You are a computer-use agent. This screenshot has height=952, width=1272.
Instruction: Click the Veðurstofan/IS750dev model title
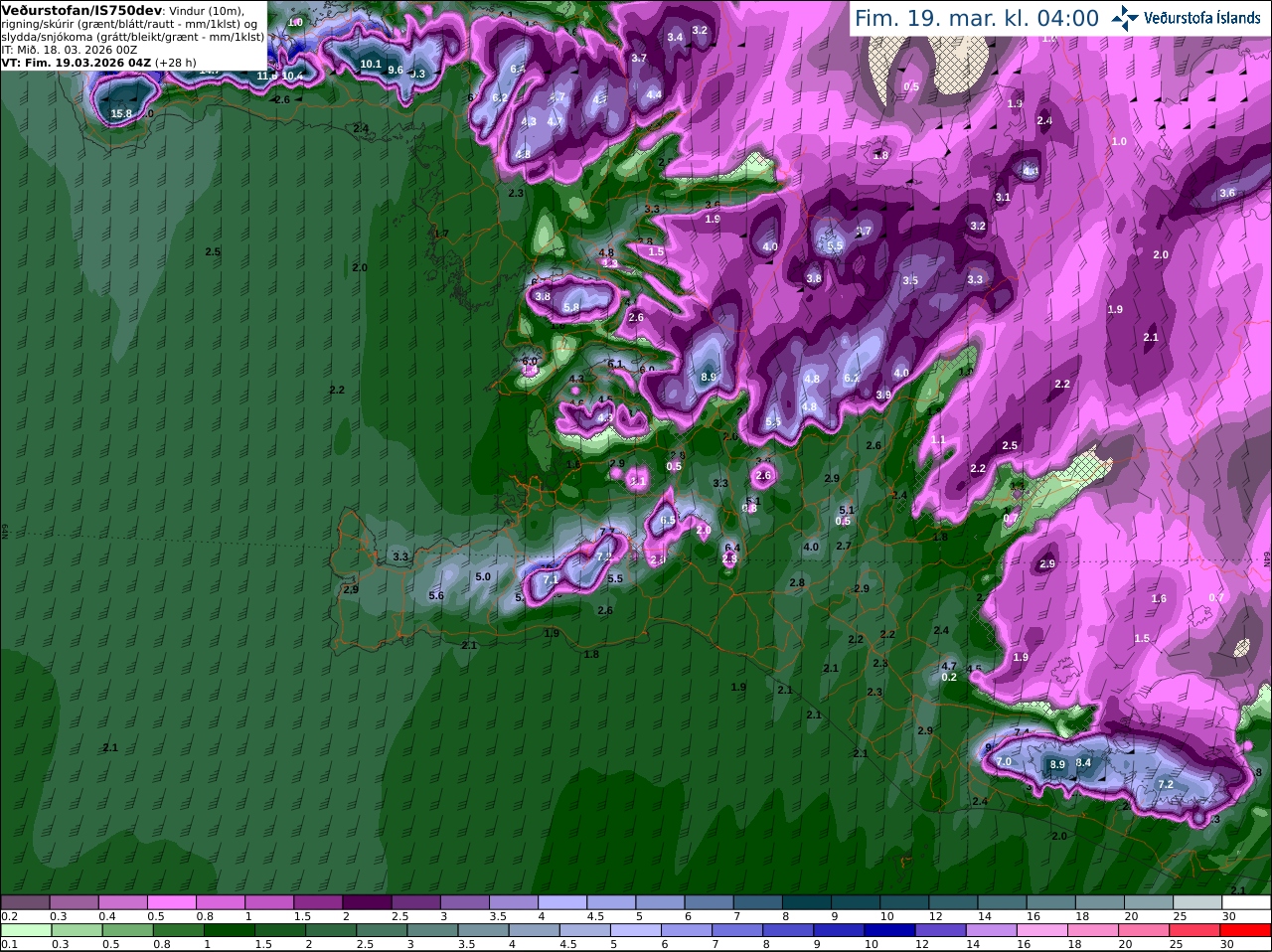click(x=79, y=10)
